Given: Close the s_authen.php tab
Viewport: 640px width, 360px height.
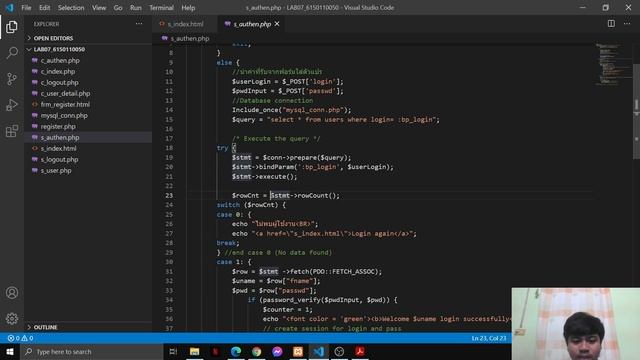Looking at the screenshot, I should 277,24.
